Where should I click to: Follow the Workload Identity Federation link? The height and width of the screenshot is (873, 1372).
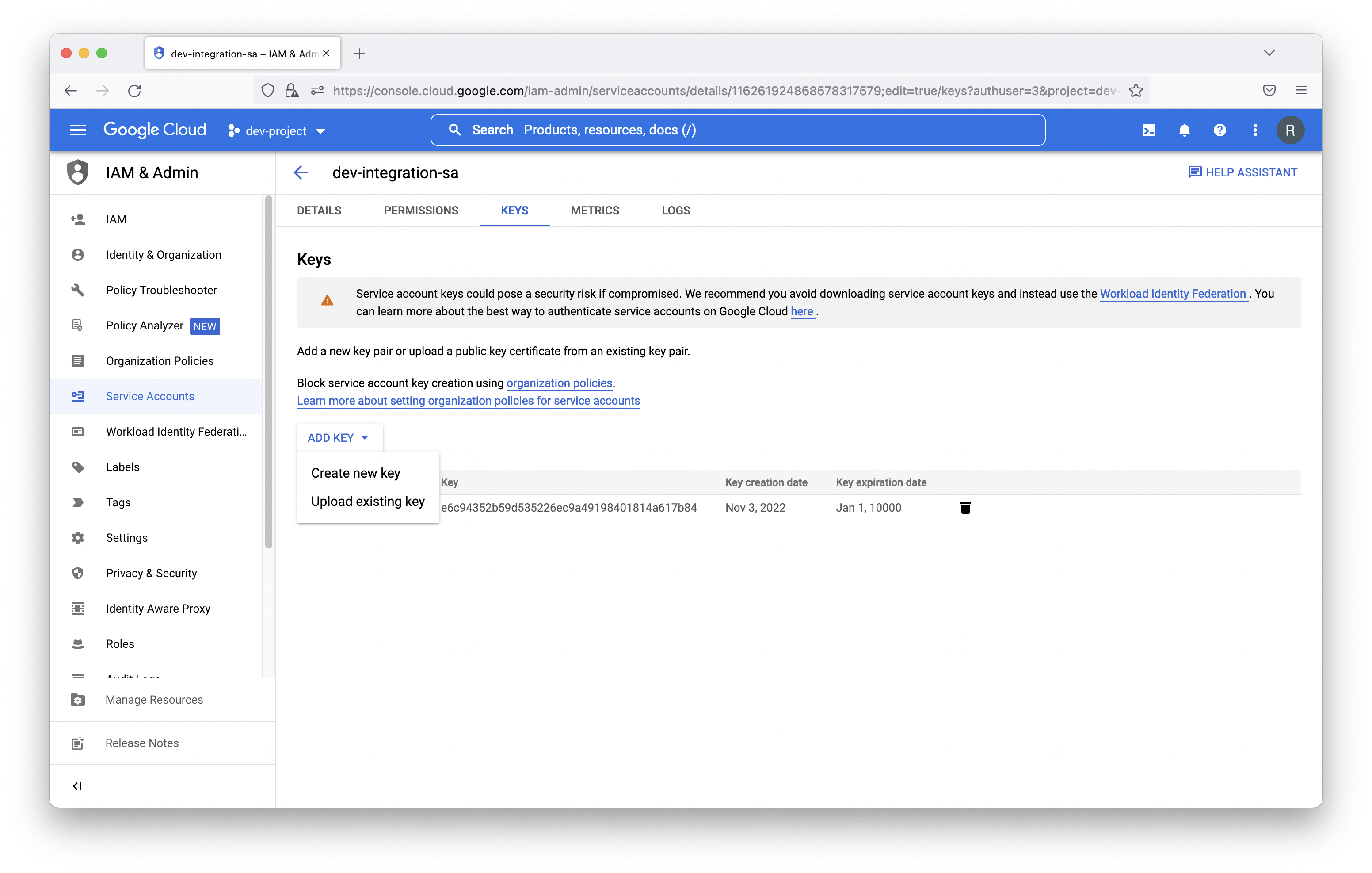click(1173, 293)
